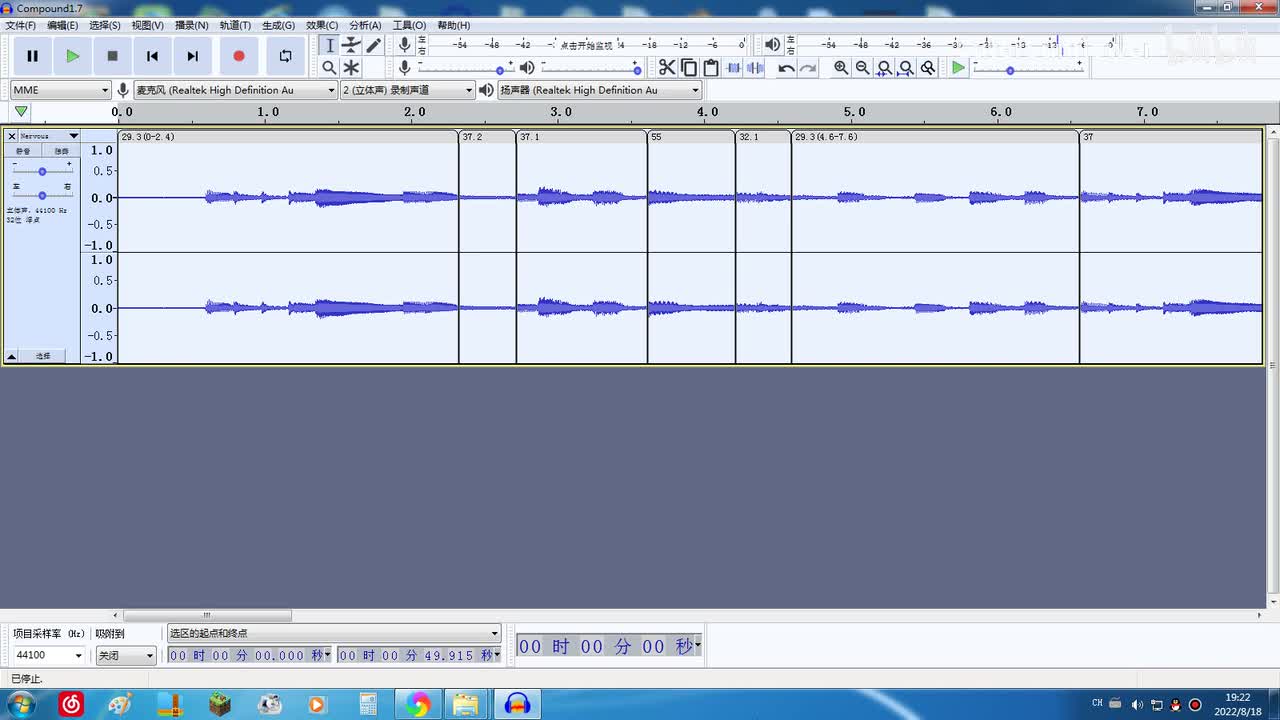This screenshot has width=1280, height=720.
Task: Open the 选区的起点和终点 dropdown
Action: pos(334,633)
